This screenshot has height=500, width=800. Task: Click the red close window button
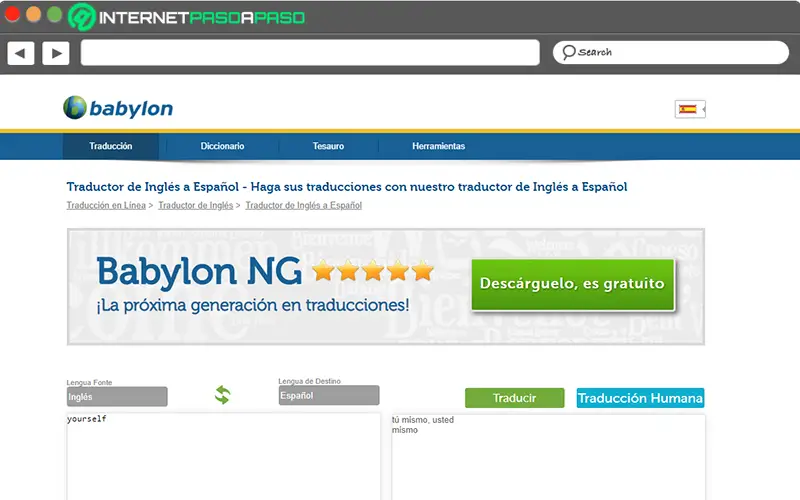12,14
